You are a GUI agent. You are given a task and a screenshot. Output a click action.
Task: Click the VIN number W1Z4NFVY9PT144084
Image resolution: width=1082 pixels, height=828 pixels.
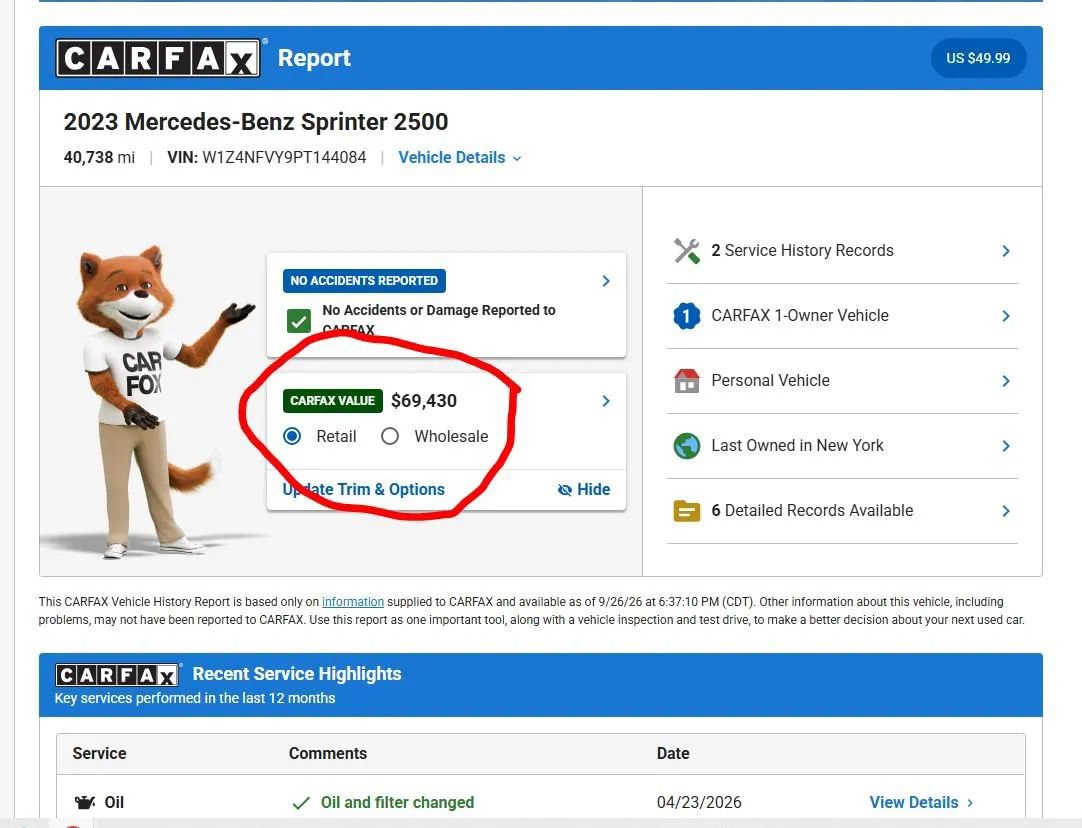pyautogui.click(x=284, y=157)
